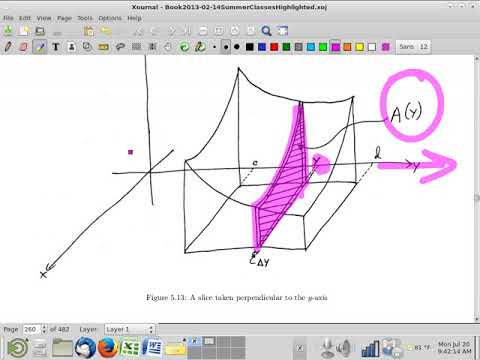This screenshot has width=480, height=360.
Task: Select the lasso Select Region tool
Action: coord(120,47)
